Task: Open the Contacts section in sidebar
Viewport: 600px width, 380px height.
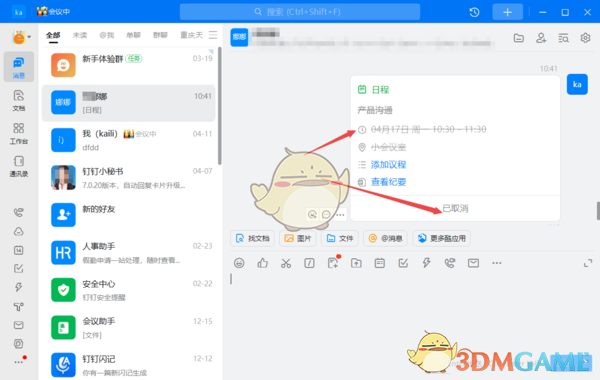Action: pos(18,166)
